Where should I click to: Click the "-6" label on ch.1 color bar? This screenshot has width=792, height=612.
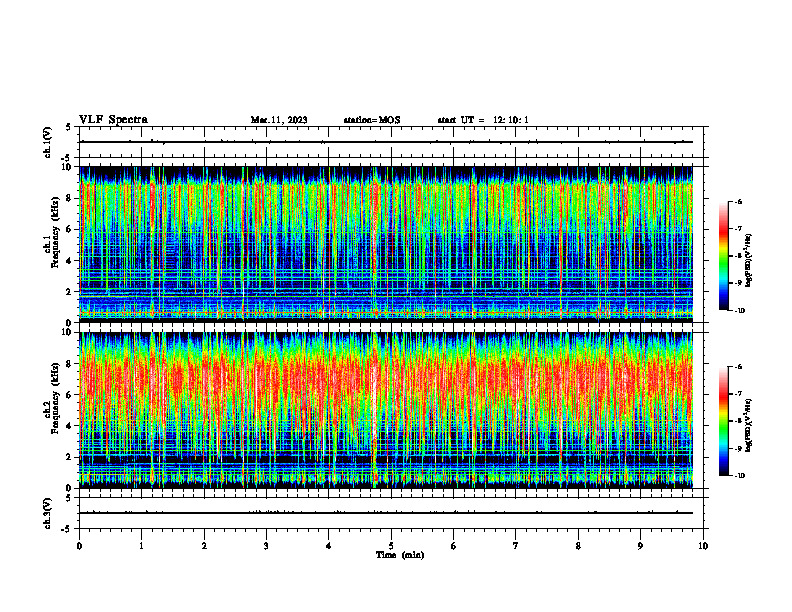[738, 201]
